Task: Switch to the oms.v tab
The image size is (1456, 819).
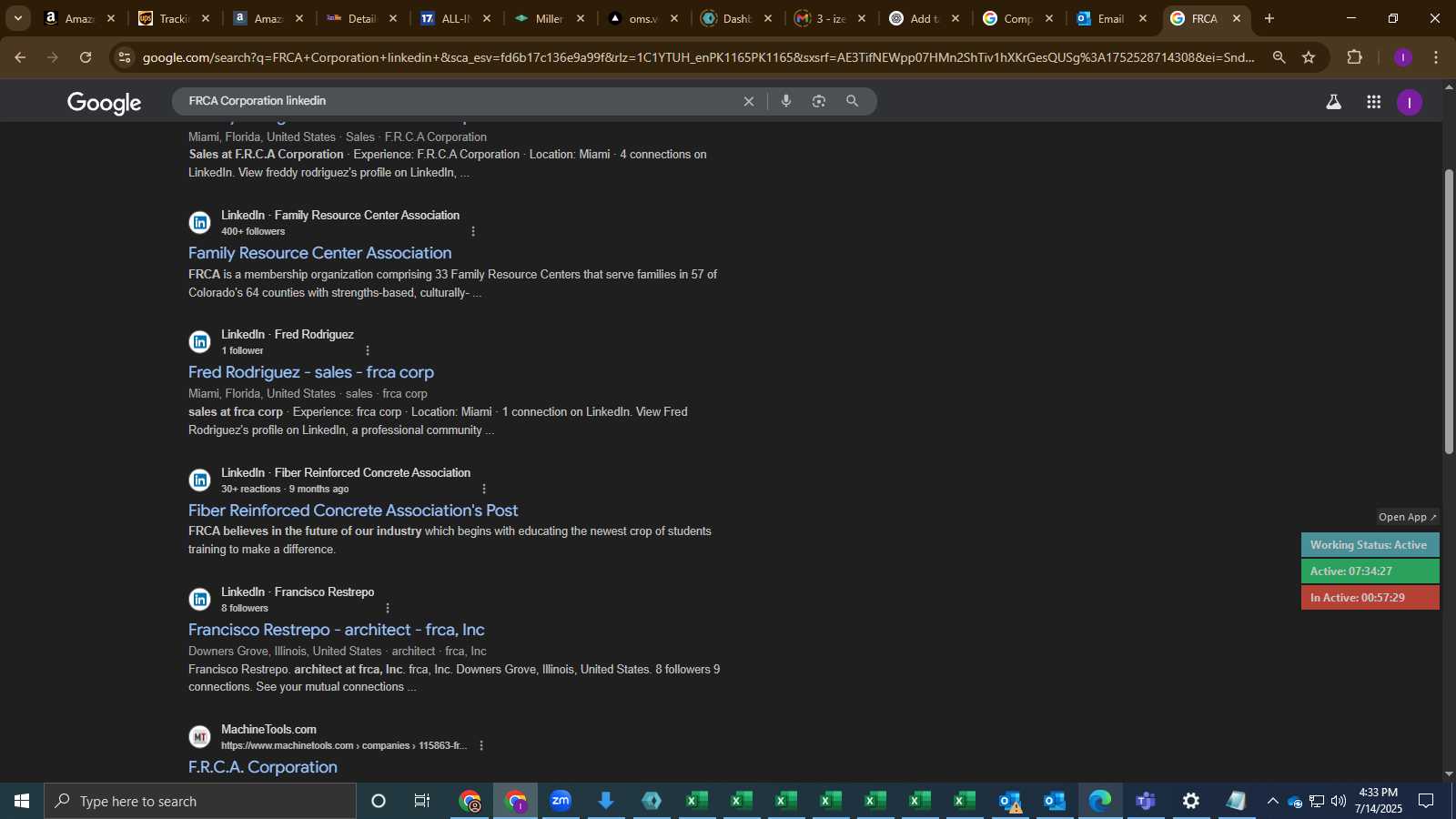Action: 642,18
